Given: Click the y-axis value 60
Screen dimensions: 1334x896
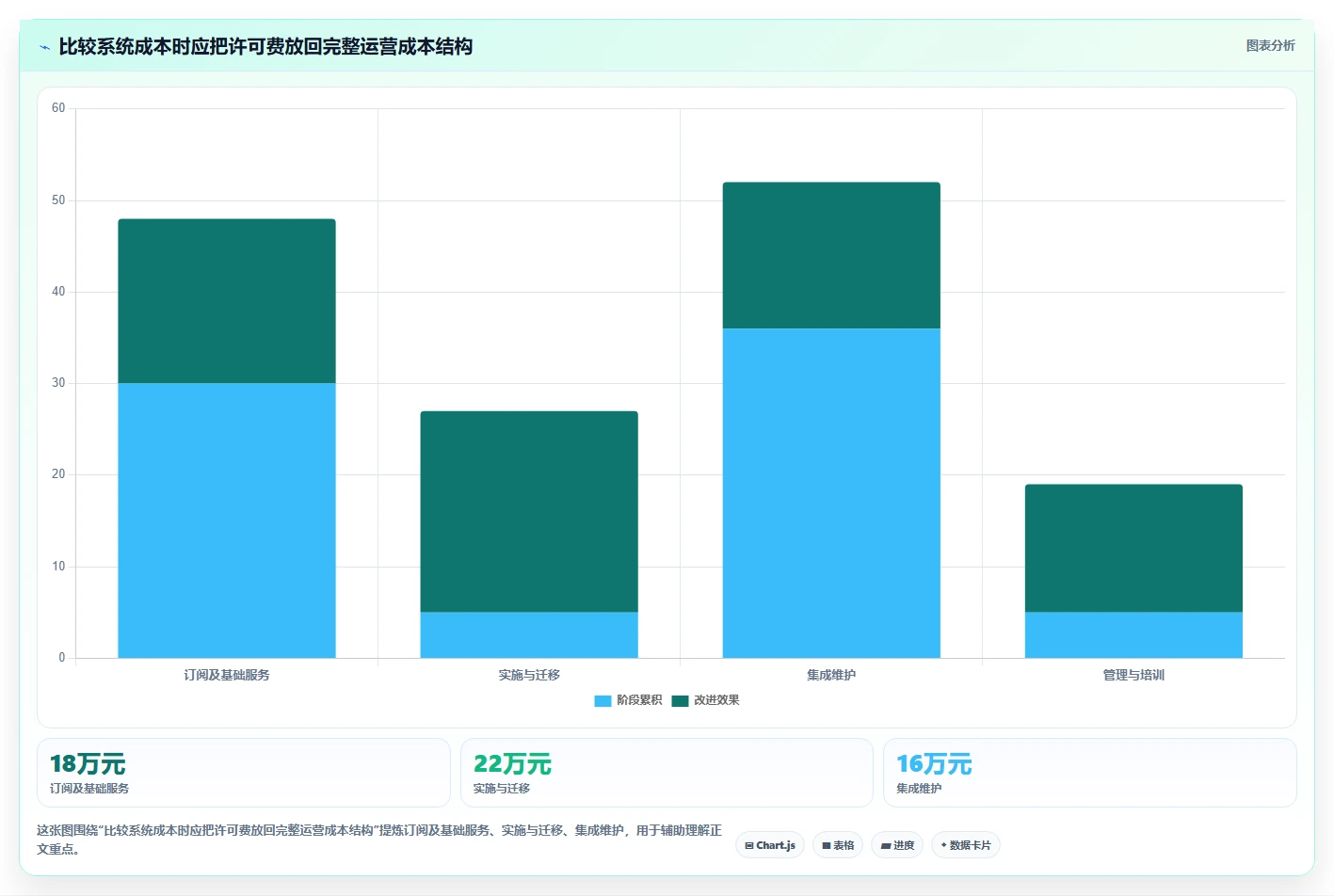Looking at the screenshot, I should pos(58,108).
